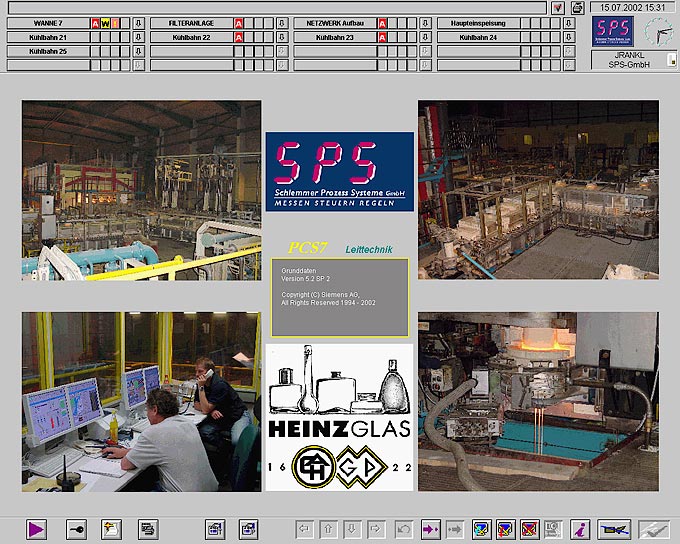Viewport: 680px width, 544px height.
Task: Click the screen icon with red arrow
Action: pos(506,529)
